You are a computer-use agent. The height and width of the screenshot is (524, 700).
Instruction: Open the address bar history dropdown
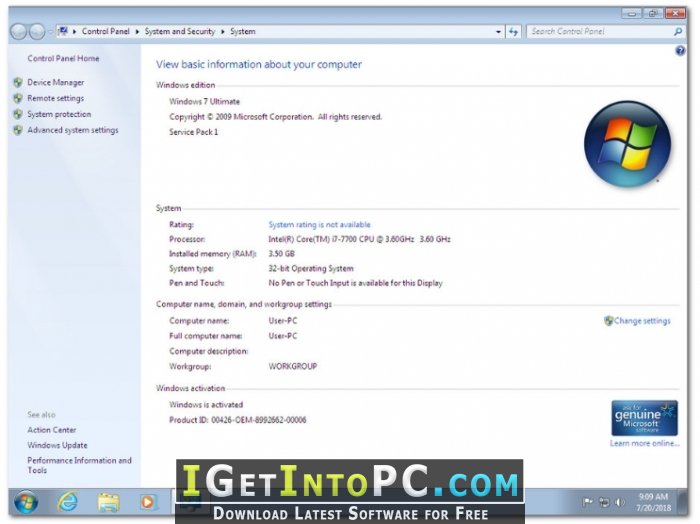498,32
